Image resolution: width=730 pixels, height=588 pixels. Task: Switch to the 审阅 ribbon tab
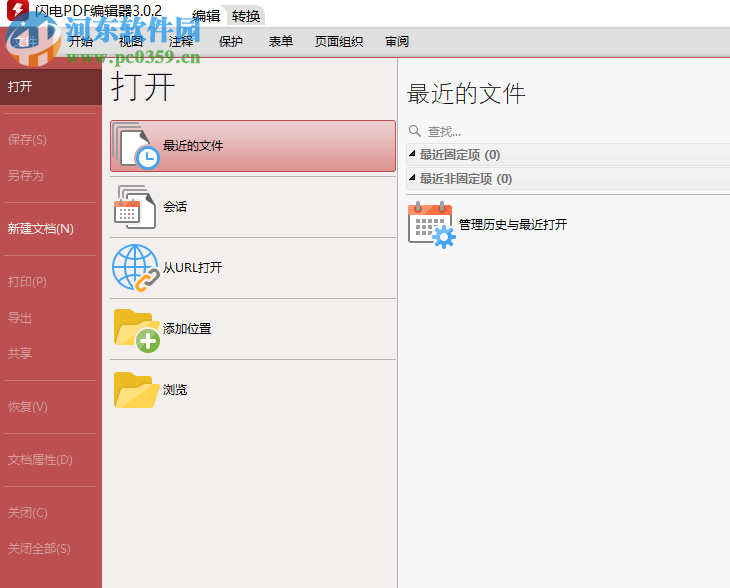397,41
